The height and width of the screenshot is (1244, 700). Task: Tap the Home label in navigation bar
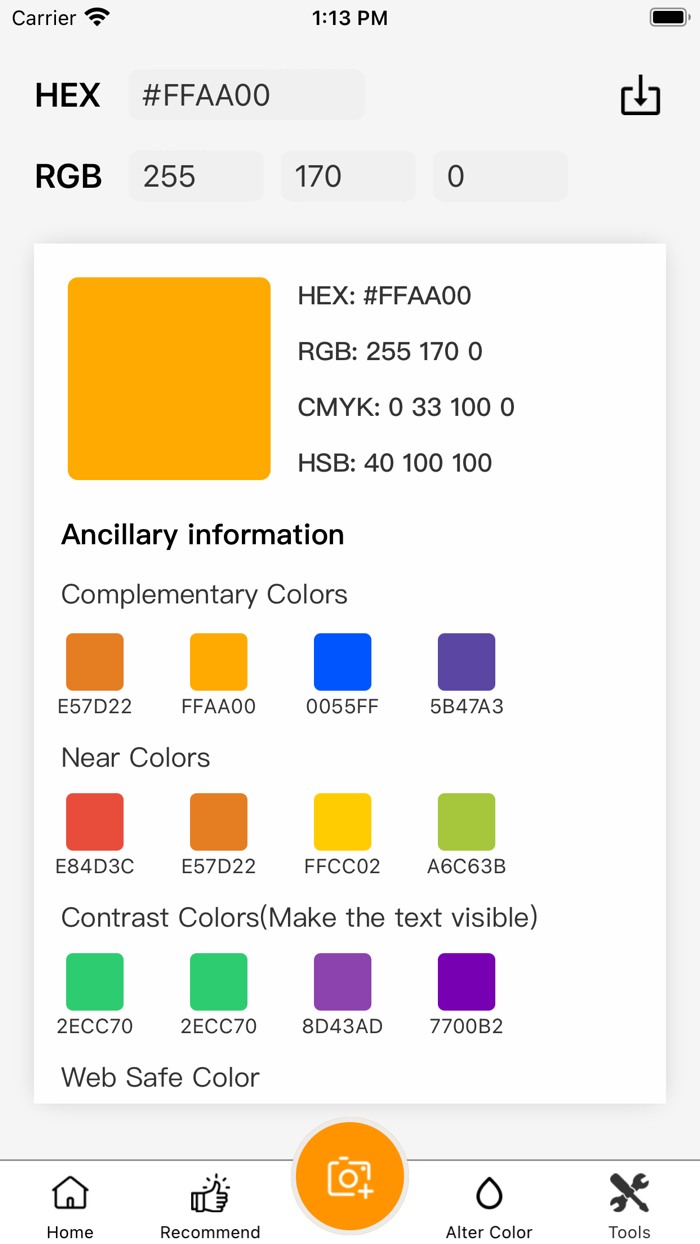tap(70, 1232)
